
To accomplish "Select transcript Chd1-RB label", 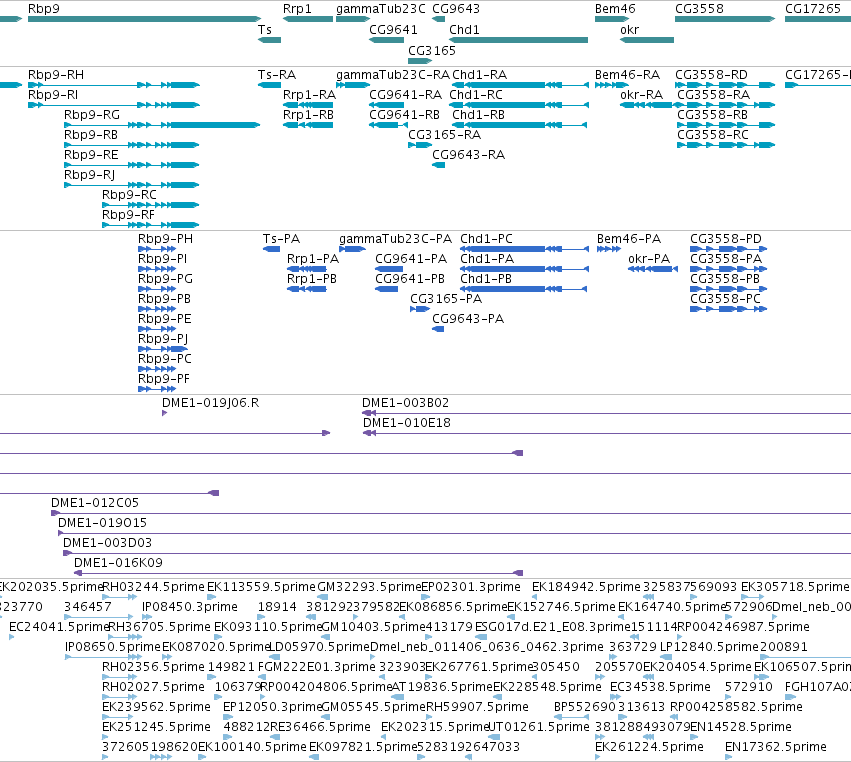I will click(478, 115).
